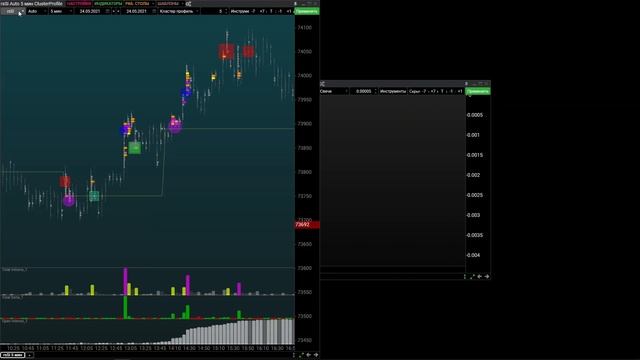Click link icon in right chart window title bar
This screenshot has height=360, width=640.
pos(322,84)
